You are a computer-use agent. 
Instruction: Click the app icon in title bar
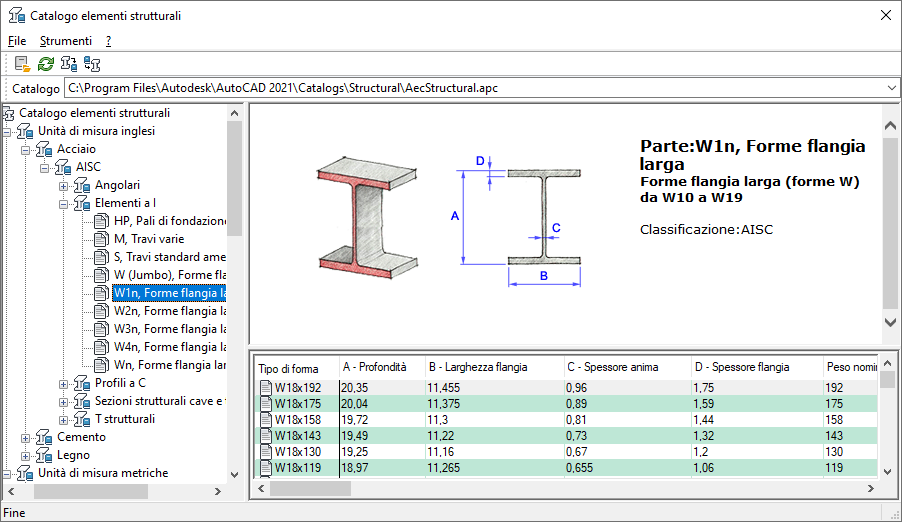17,16
